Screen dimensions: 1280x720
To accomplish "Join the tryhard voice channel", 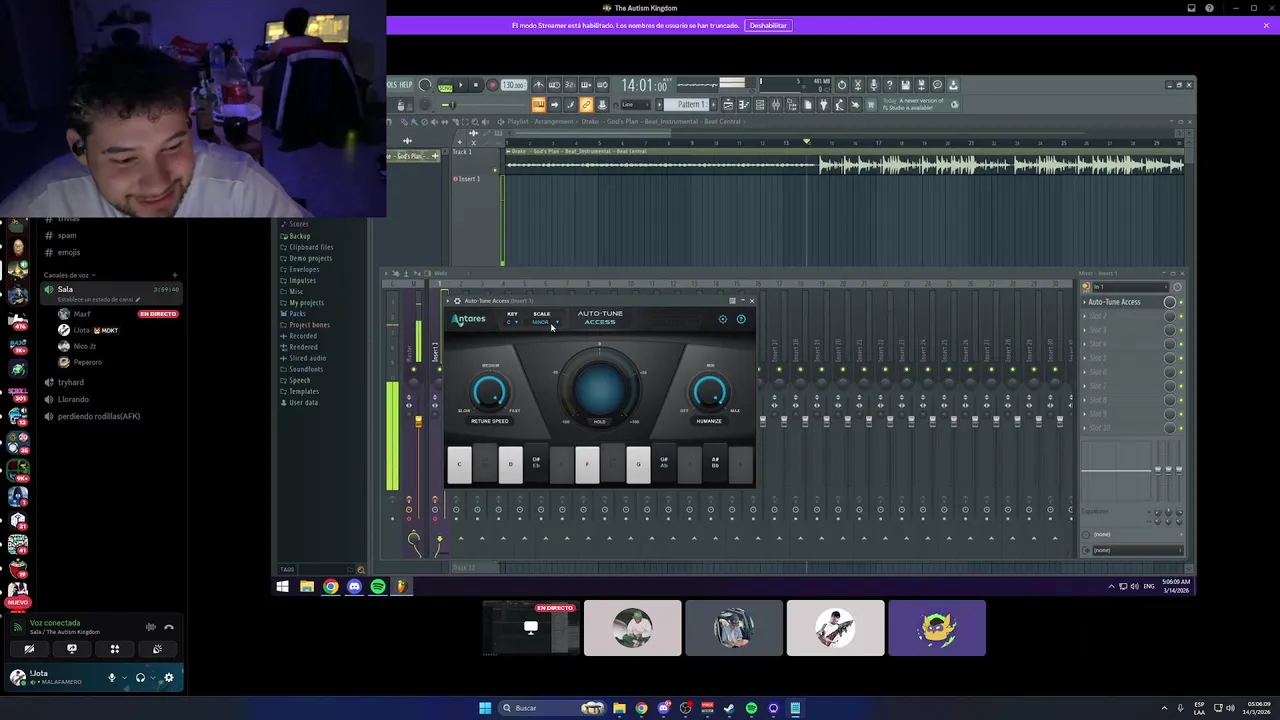I will [x=71, y=382].
